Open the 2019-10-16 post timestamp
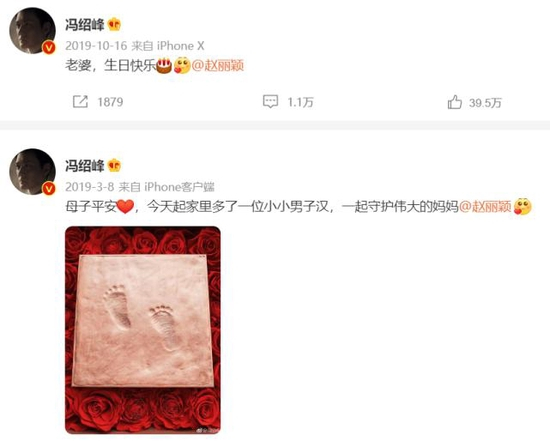 [96, 46]
